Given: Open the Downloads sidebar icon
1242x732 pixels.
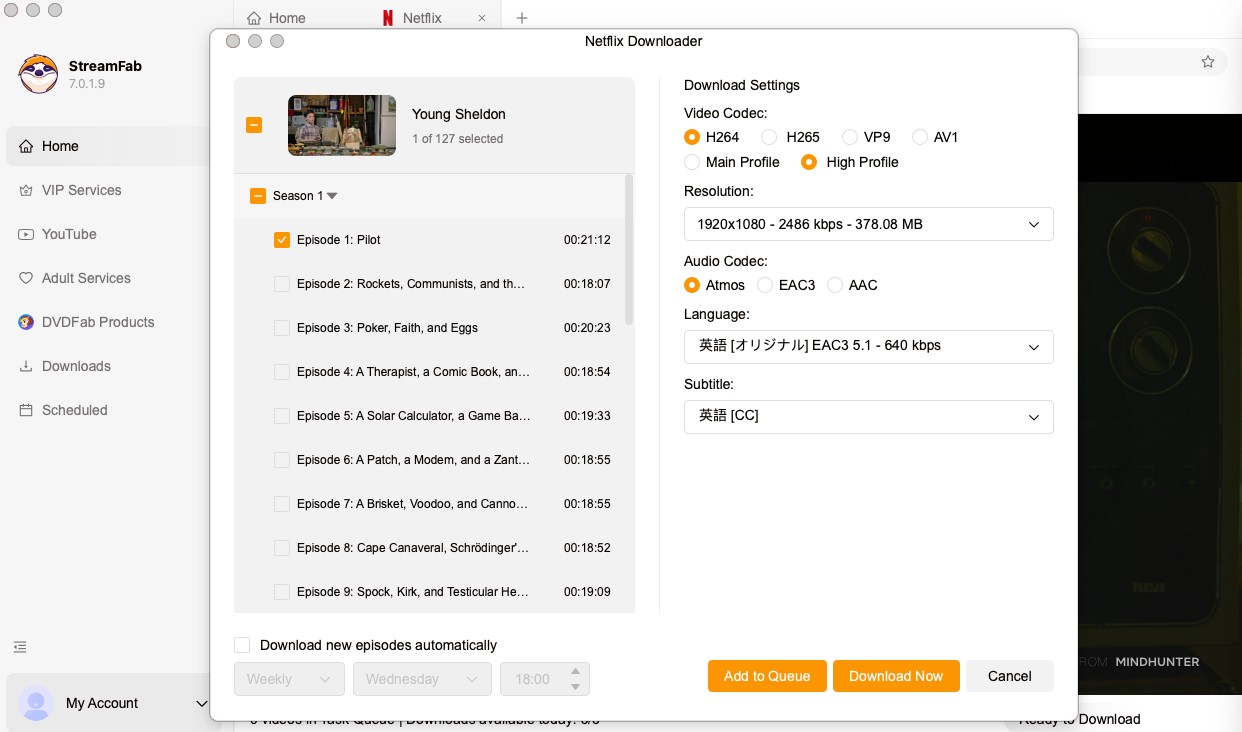Looking at the screenshot, I should [26, 366].
